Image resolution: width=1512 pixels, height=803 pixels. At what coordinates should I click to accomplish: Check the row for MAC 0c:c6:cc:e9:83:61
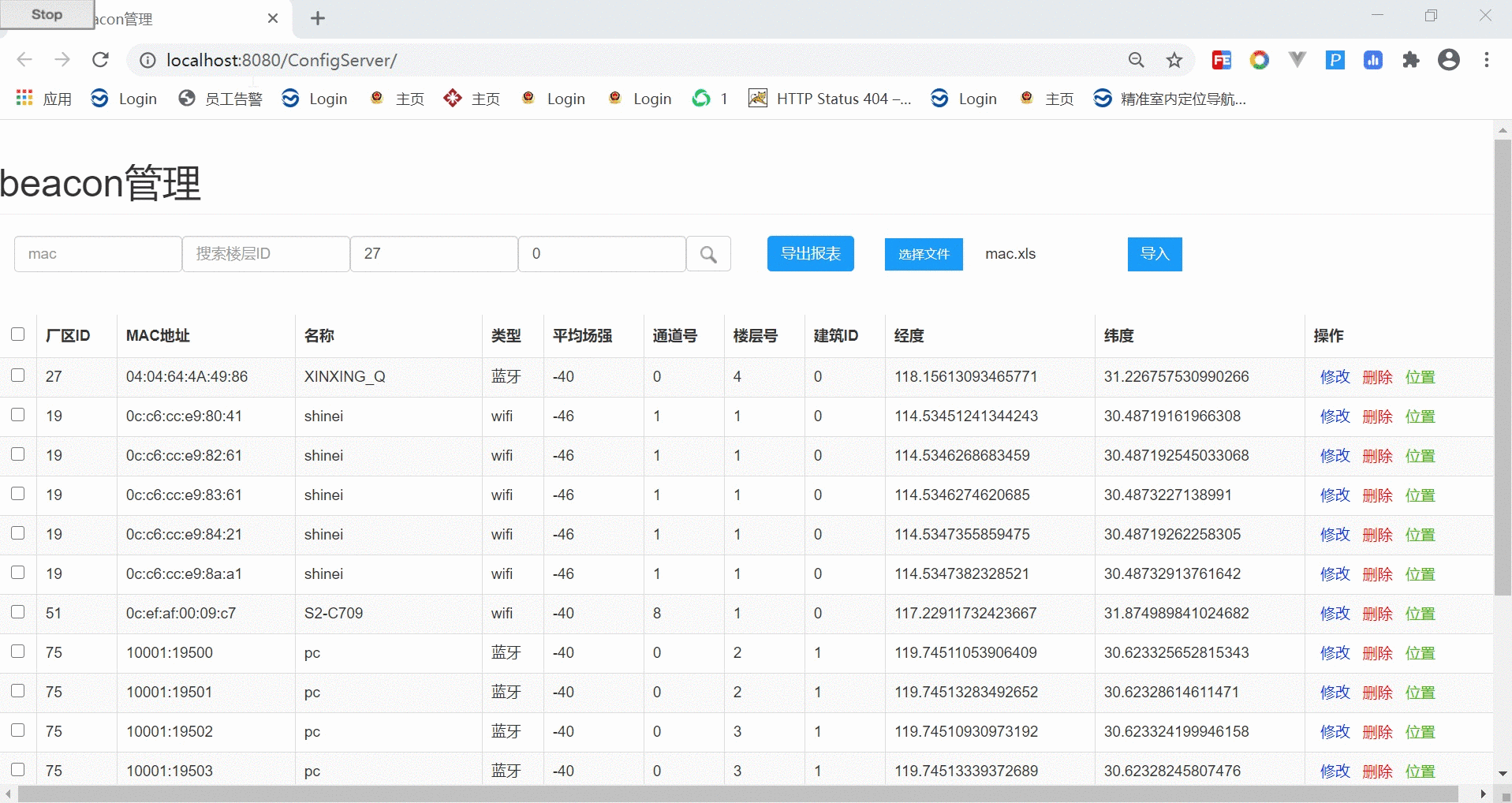[18, 494]
